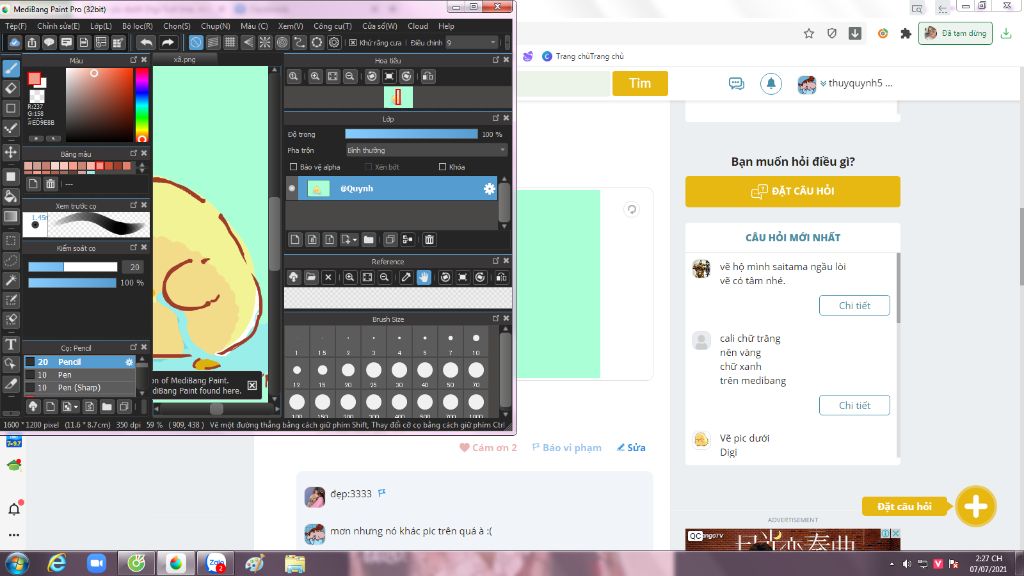This screenshot has width=1024, height=576.
Task: Click Cảm ơn 2 thanks link
Action: pyautogui.click(x=488, y=447)
